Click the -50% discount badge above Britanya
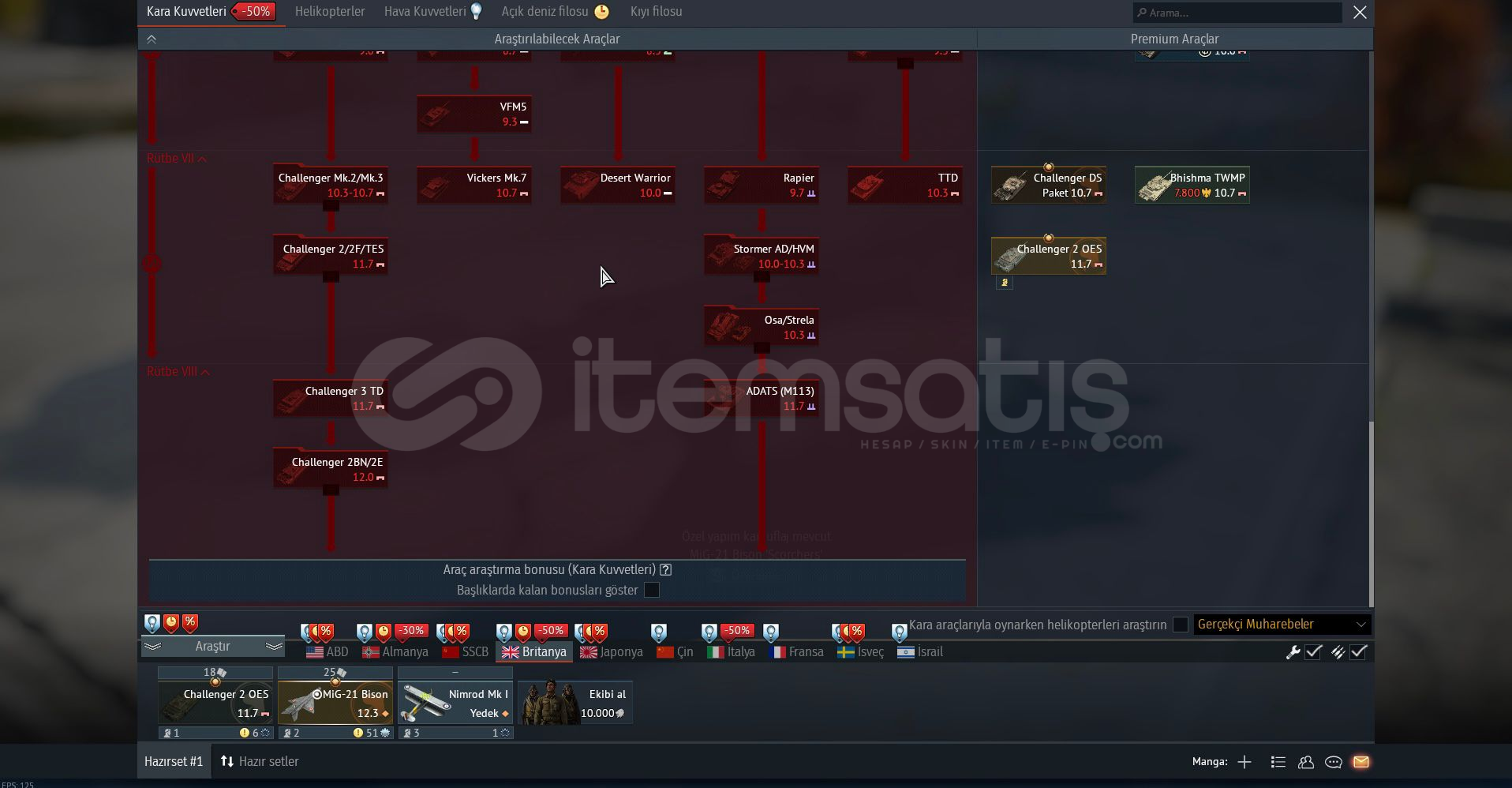This screenshot has height=788, width=1512. [550, 631]
